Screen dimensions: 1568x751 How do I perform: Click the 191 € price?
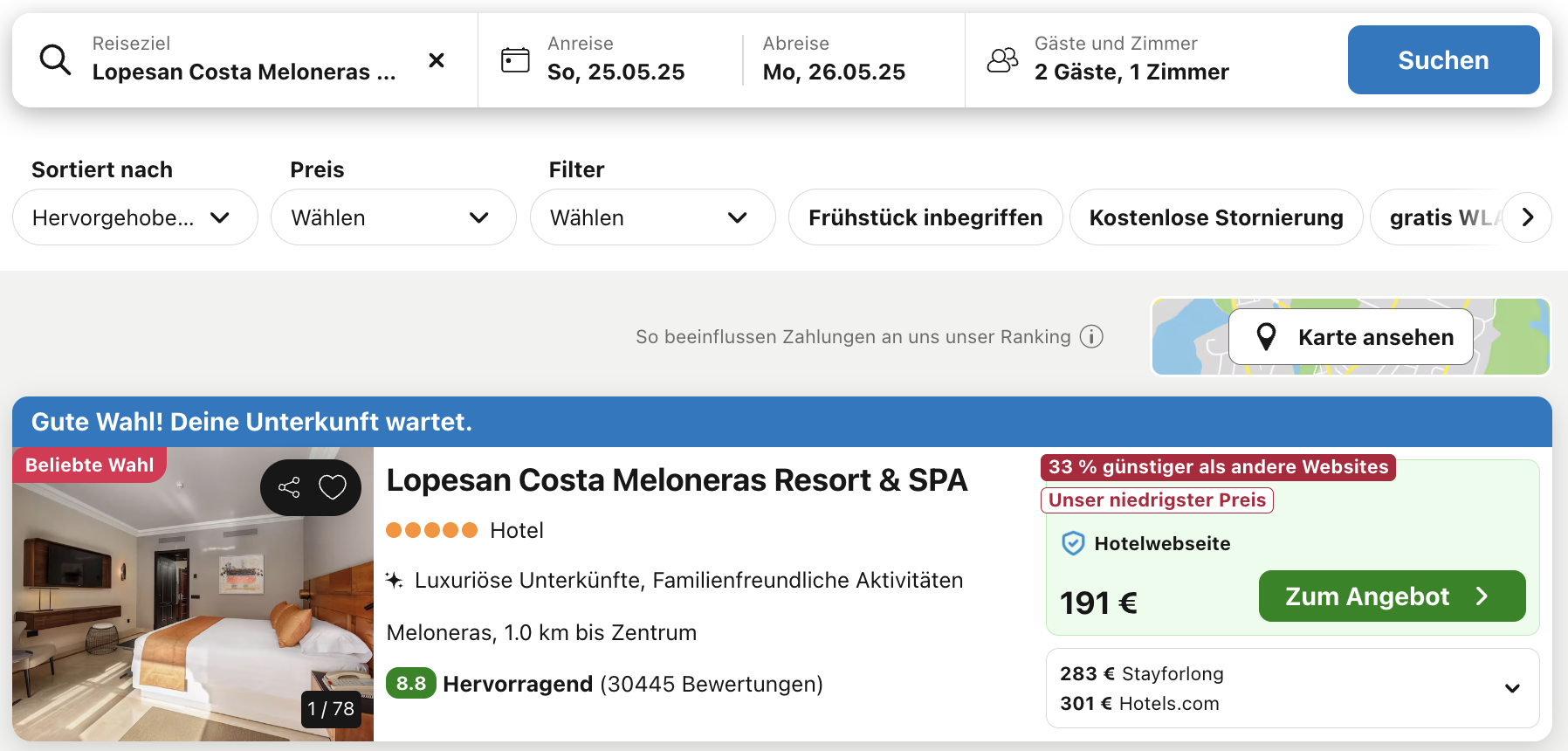1098,603
